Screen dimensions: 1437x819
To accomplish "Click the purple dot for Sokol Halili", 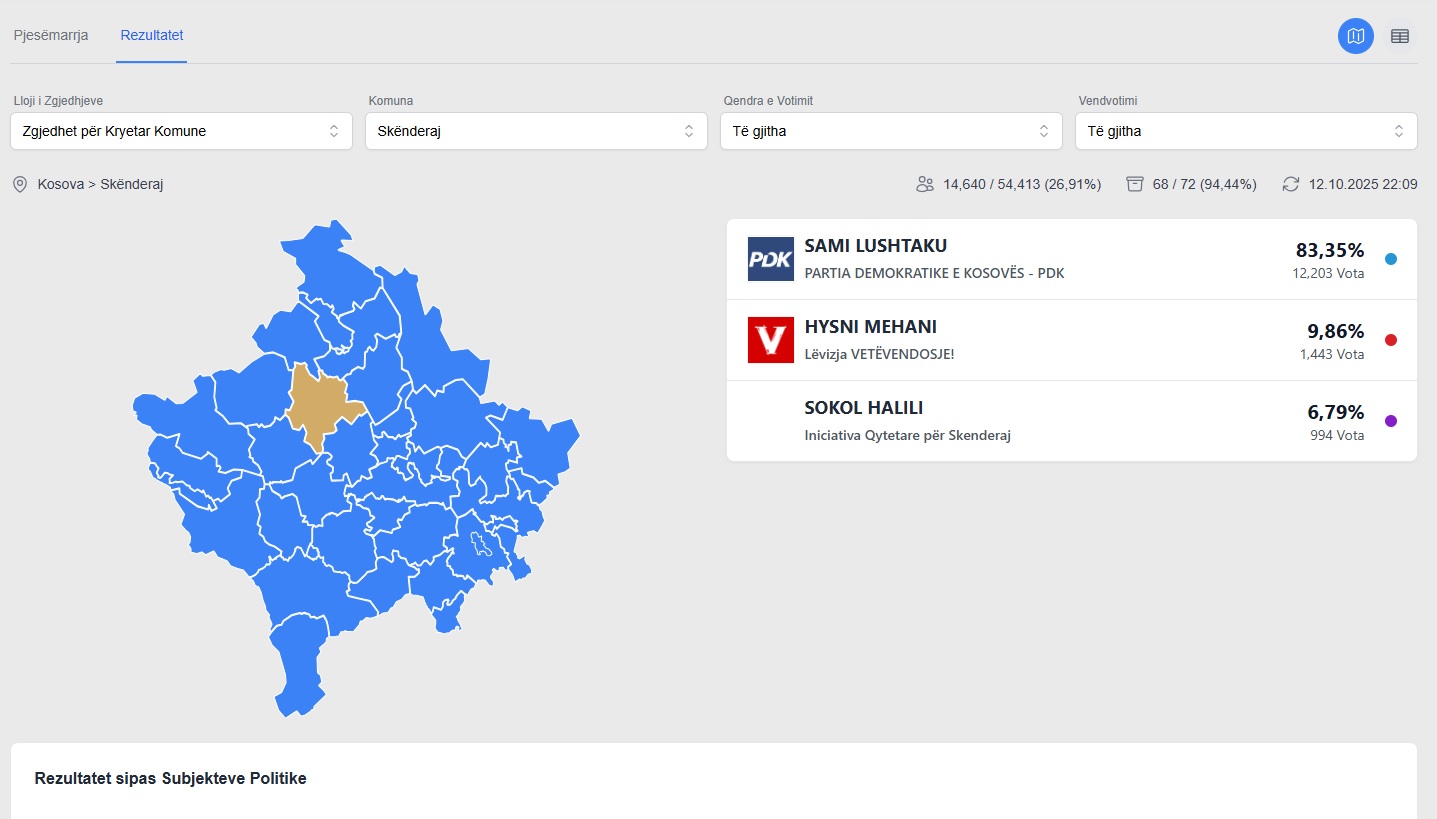I will (1390, 421).
